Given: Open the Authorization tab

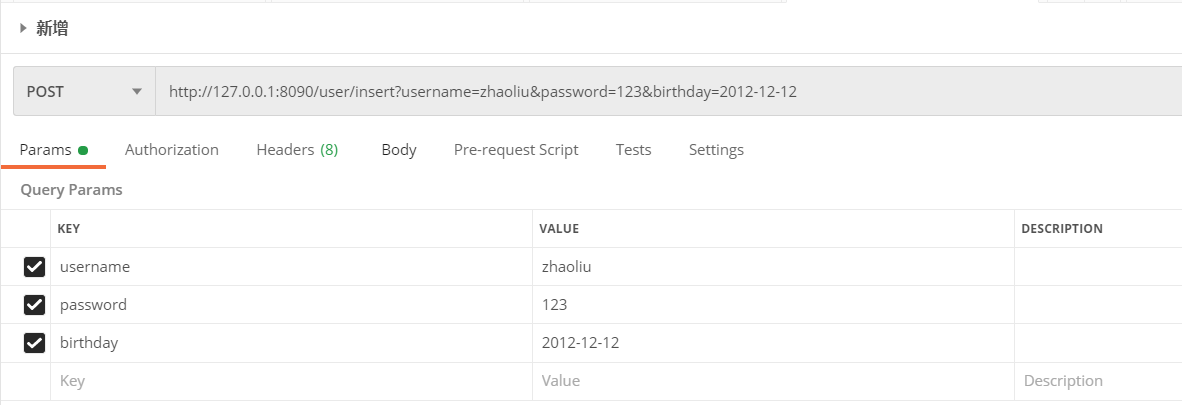Looking at the screenshot, I should pyautogui.click(x=172, y=150).
